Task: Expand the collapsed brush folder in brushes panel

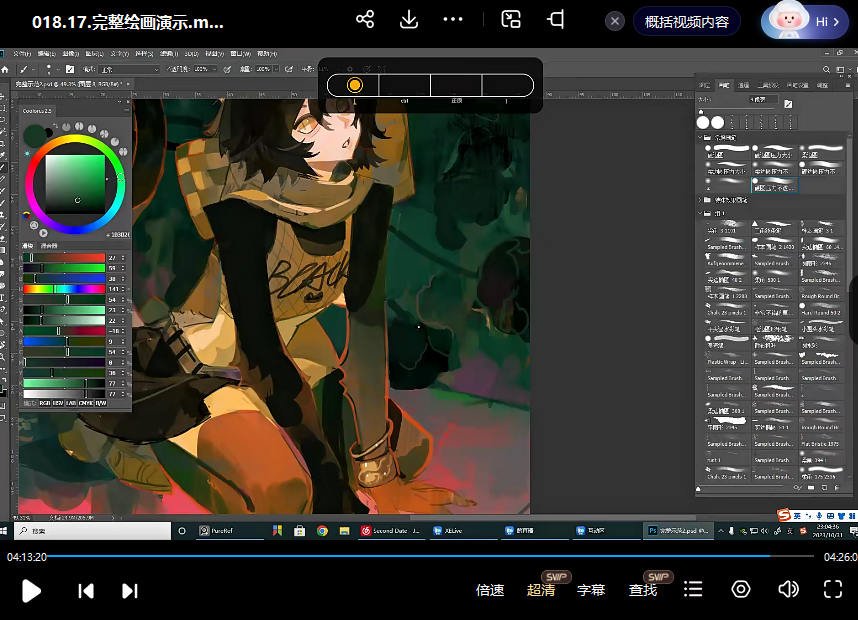Action: pos(701,200)
